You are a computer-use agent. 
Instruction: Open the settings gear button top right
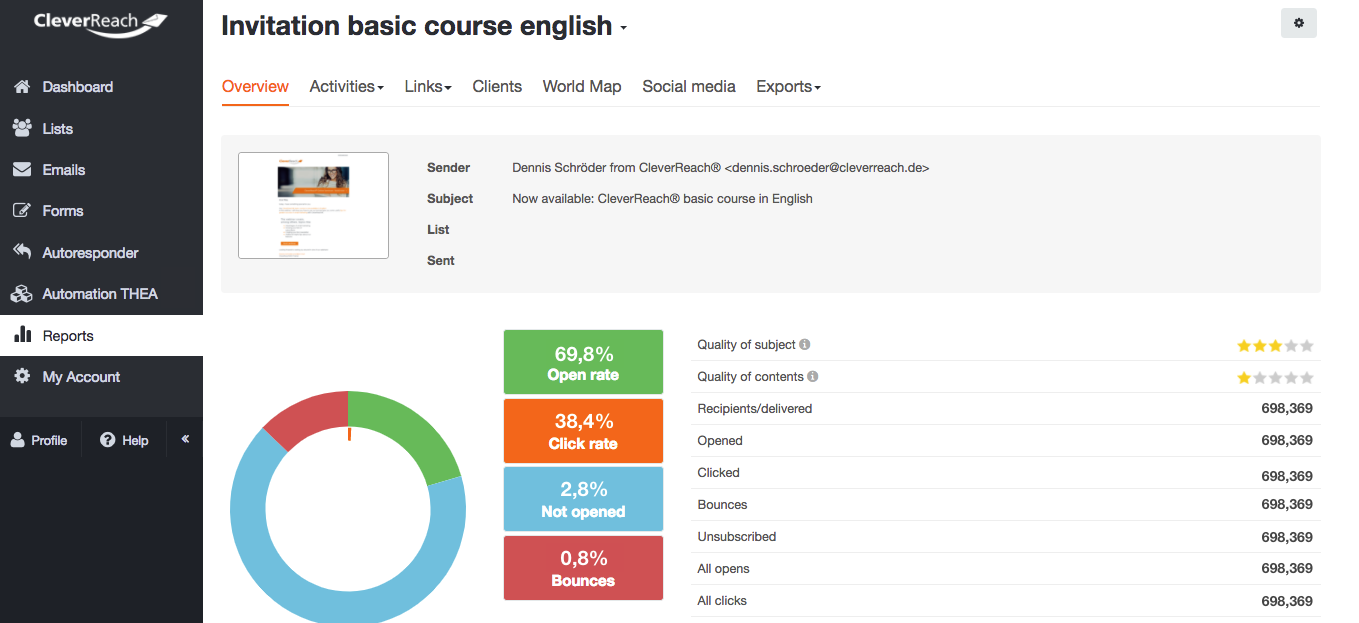coord(1299,23)
